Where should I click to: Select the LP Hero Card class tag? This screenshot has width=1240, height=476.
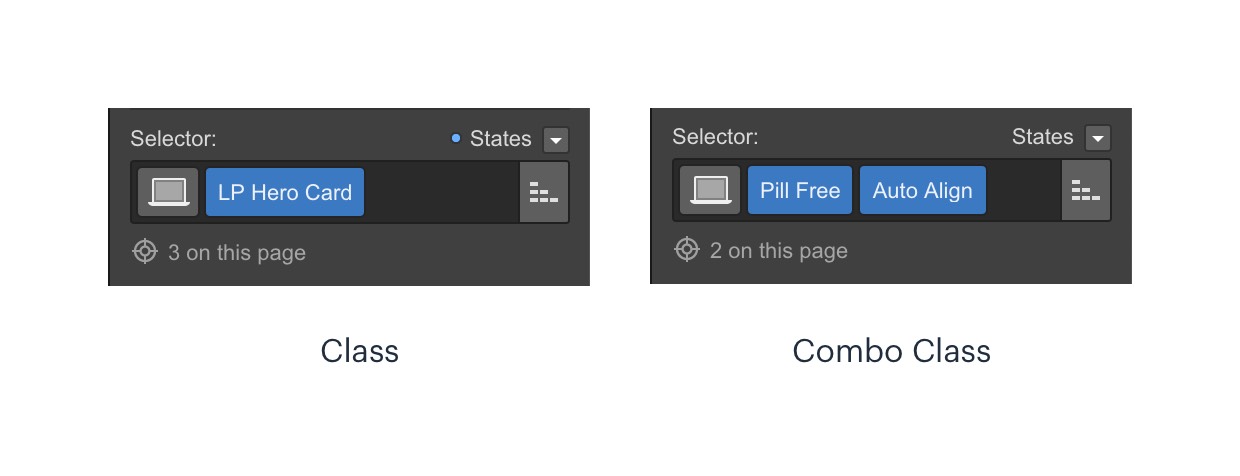coord(285,192)
